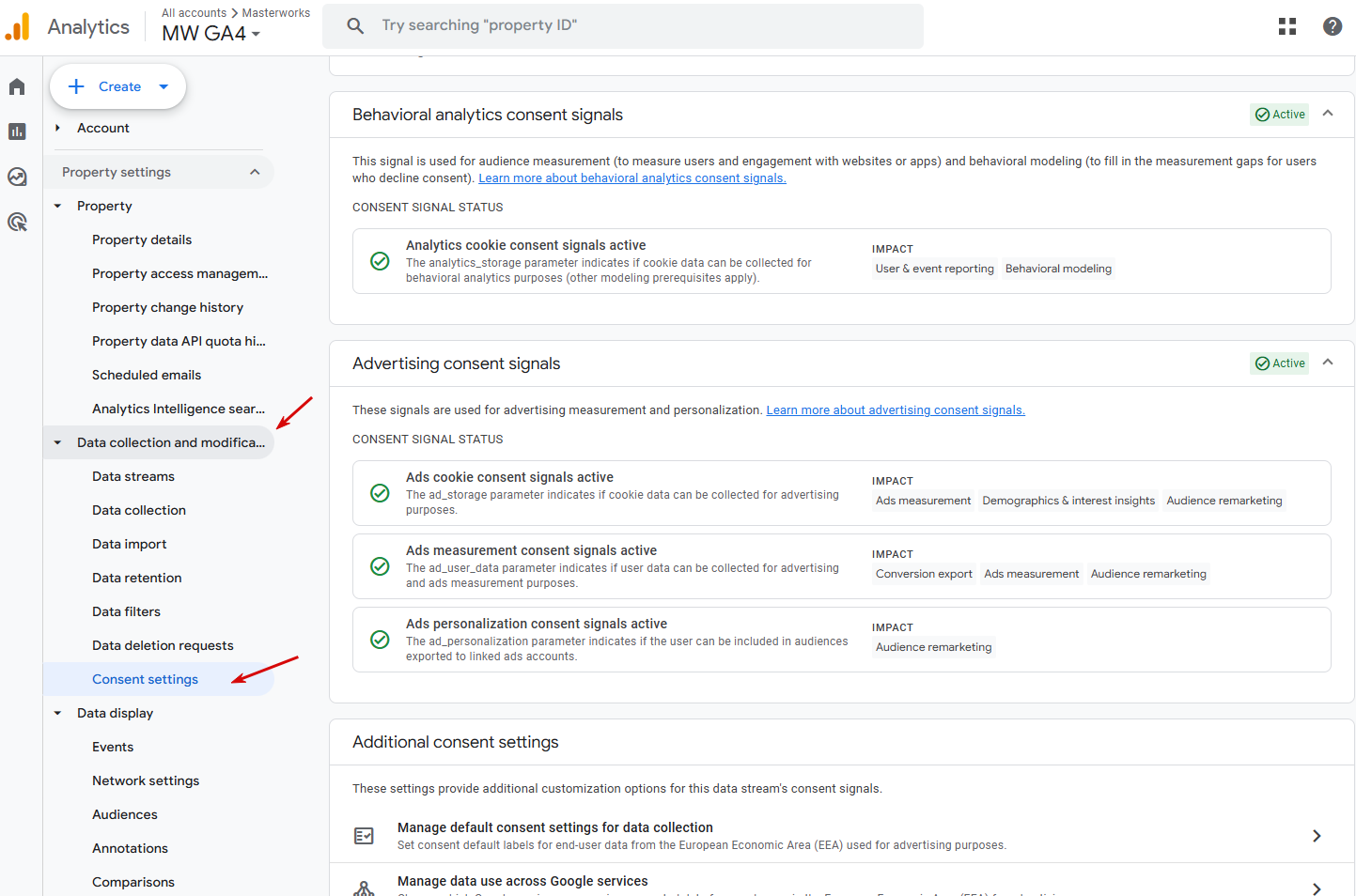Open Data deletion requests
The height and width of the screenshot is (896, 1356).
[x=163, y=645]
